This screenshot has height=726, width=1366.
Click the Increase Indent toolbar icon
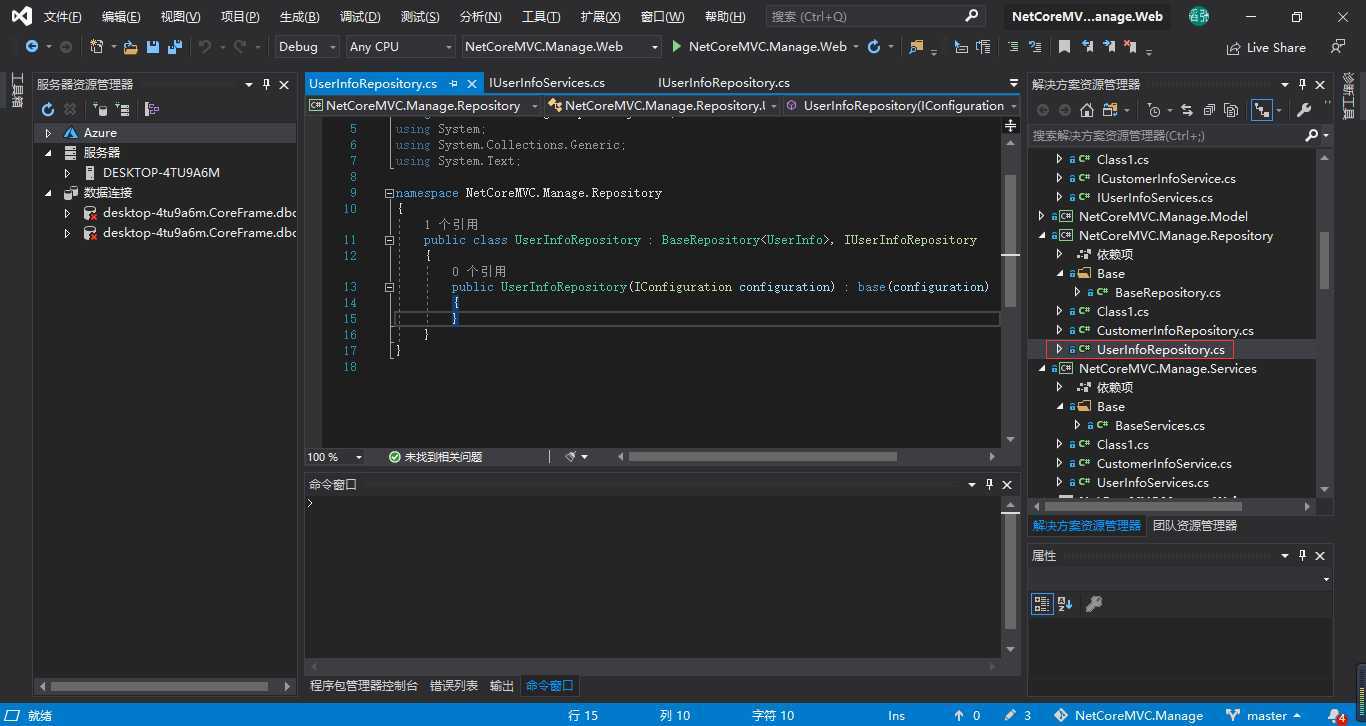[x=1035, y=47]
